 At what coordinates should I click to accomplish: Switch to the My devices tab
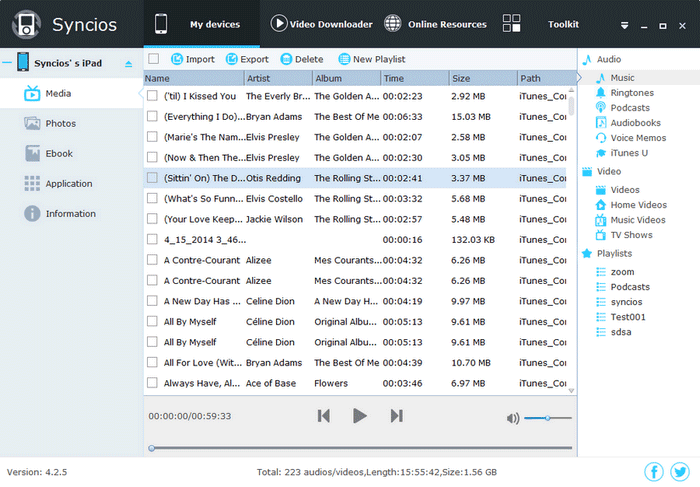click(201, 24)
